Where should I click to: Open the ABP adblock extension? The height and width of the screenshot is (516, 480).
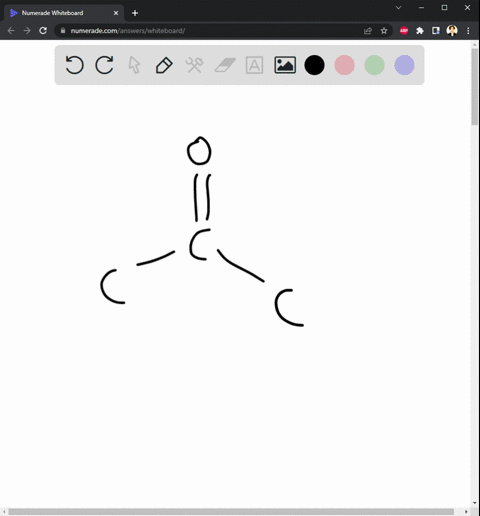(404, 31)
